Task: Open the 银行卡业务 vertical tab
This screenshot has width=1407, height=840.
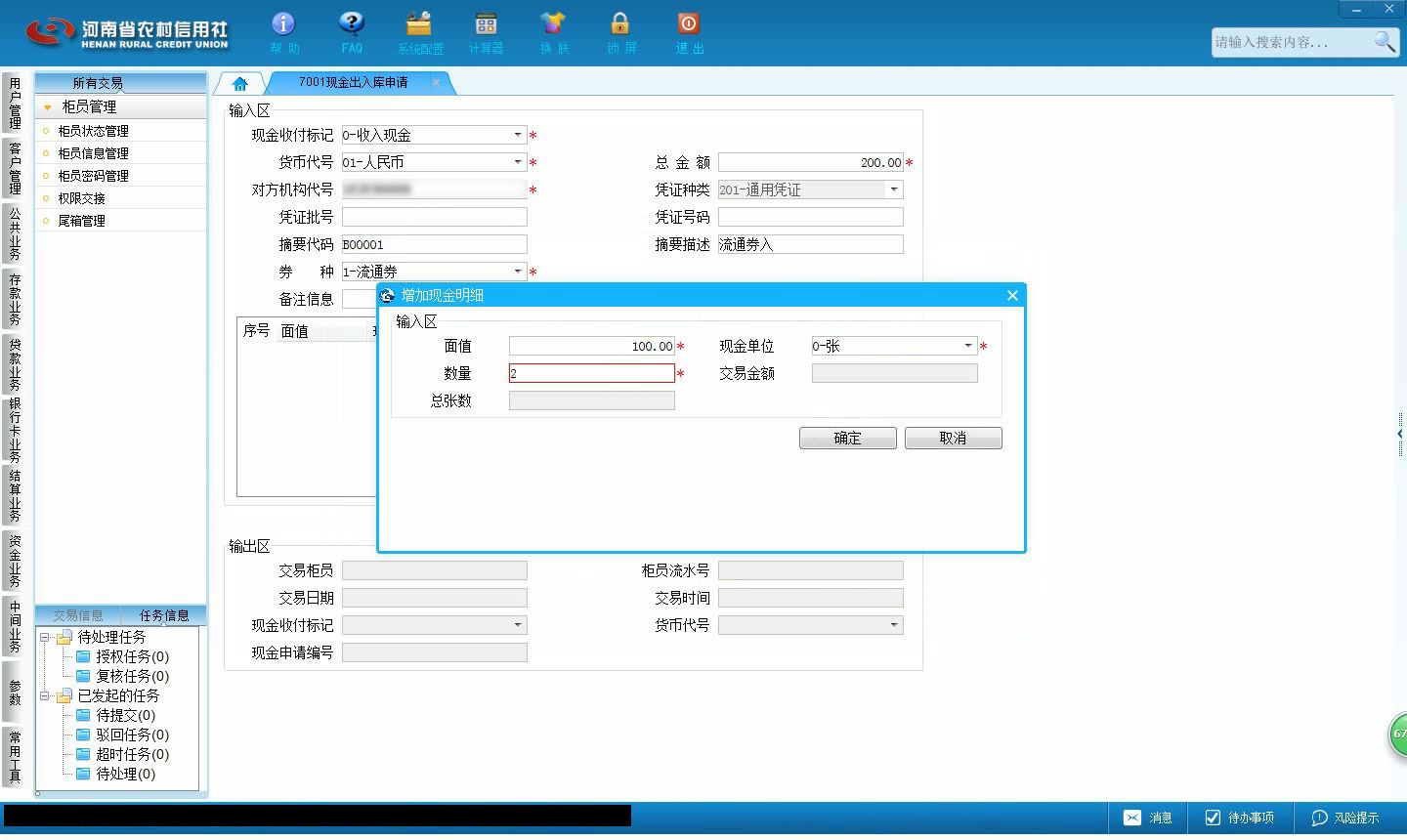Action: [x=14, y=430]
